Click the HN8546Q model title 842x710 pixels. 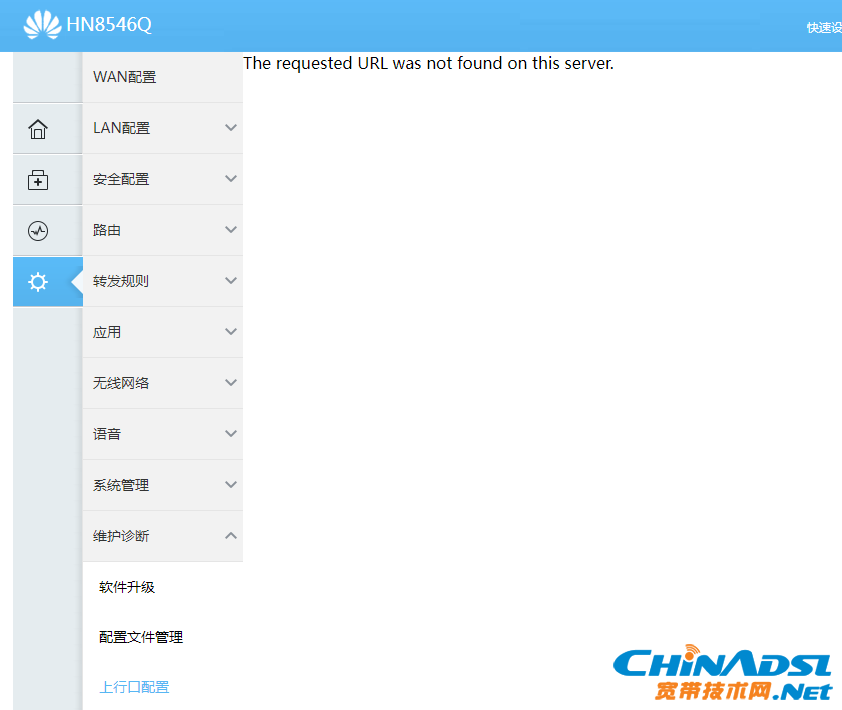pos(109,25)
